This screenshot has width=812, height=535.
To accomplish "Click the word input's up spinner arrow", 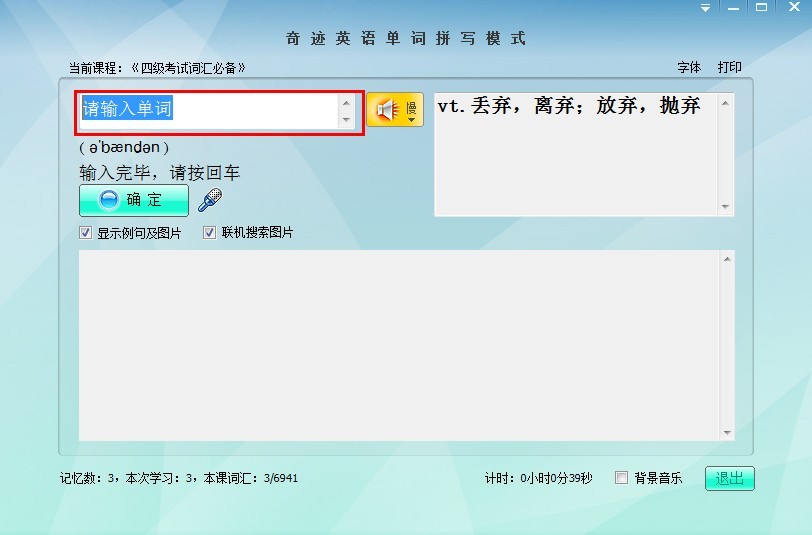I will click(347, 102).
